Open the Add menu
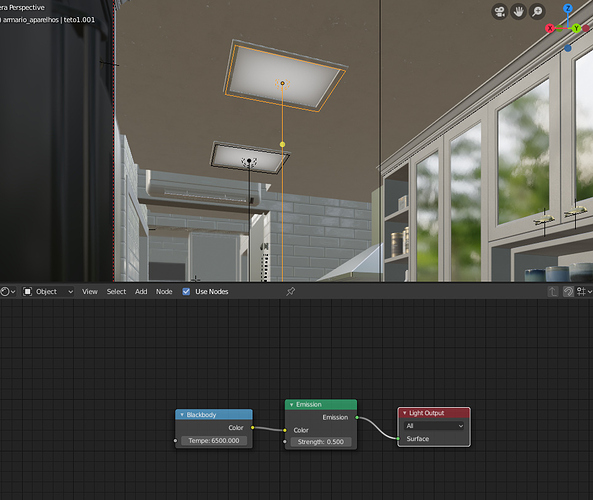This screenshot has width=593, height=500. coord(141,292)
